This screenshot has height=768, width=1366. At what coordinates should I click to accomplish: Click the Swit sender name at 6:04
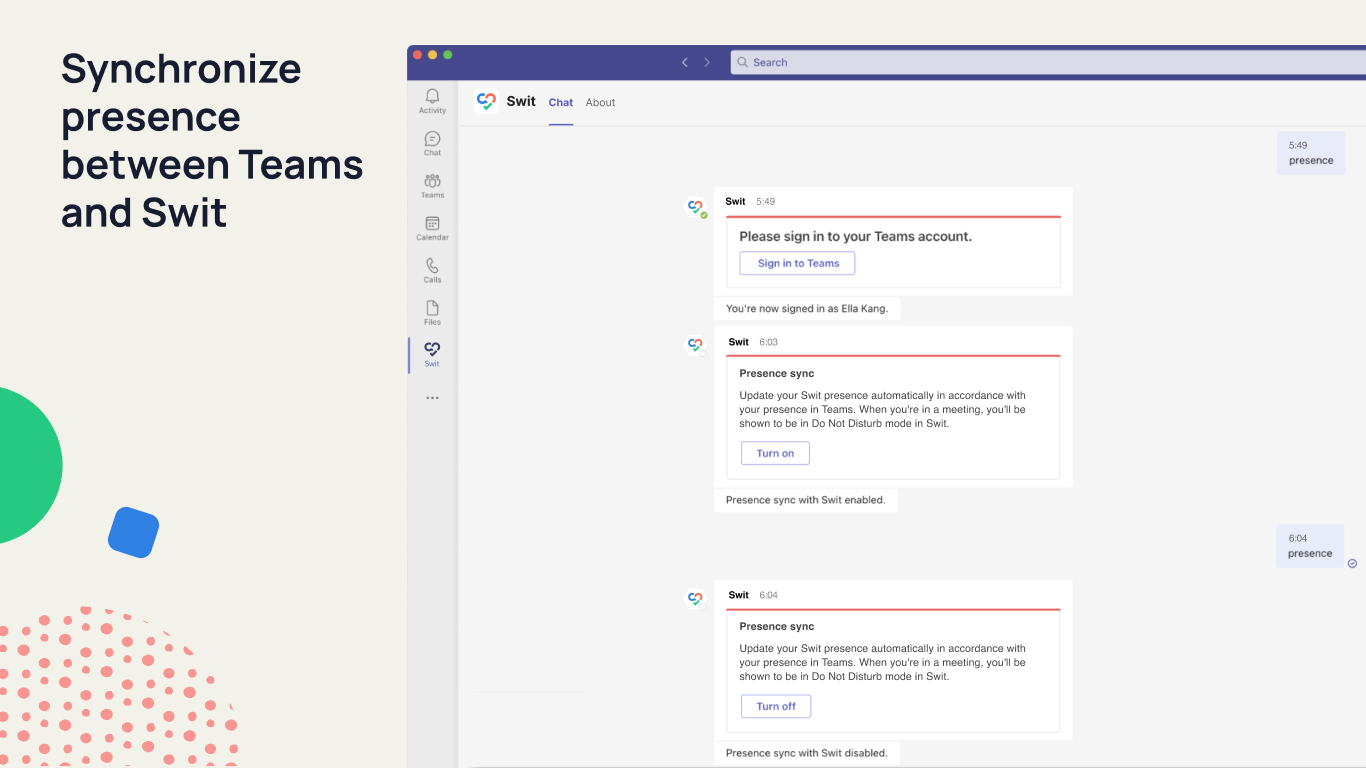coord(739,595)
